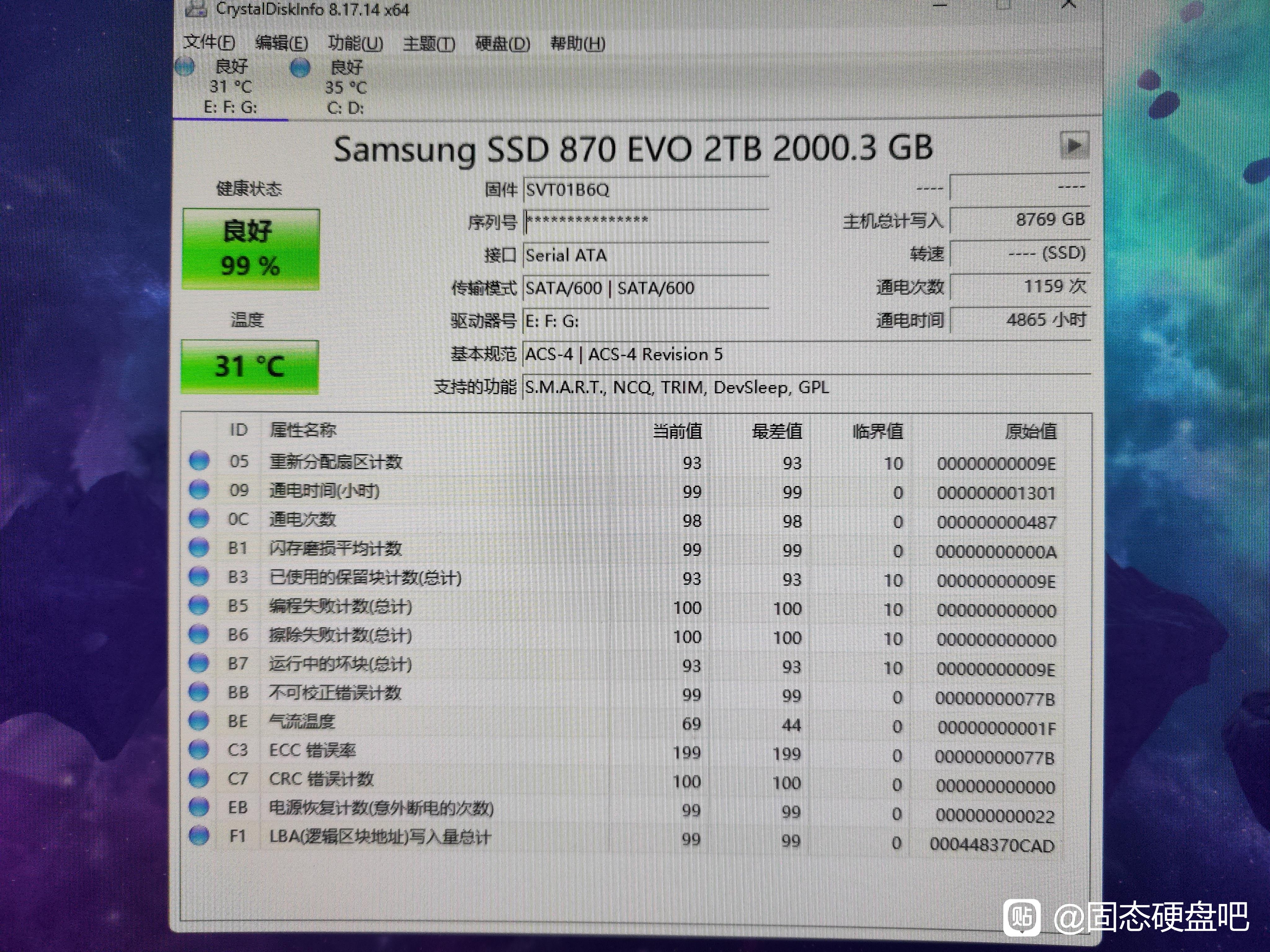1270x952 pixels.
Task: Select the 运行中的坏块(总计) row
Action: [623, 666]
